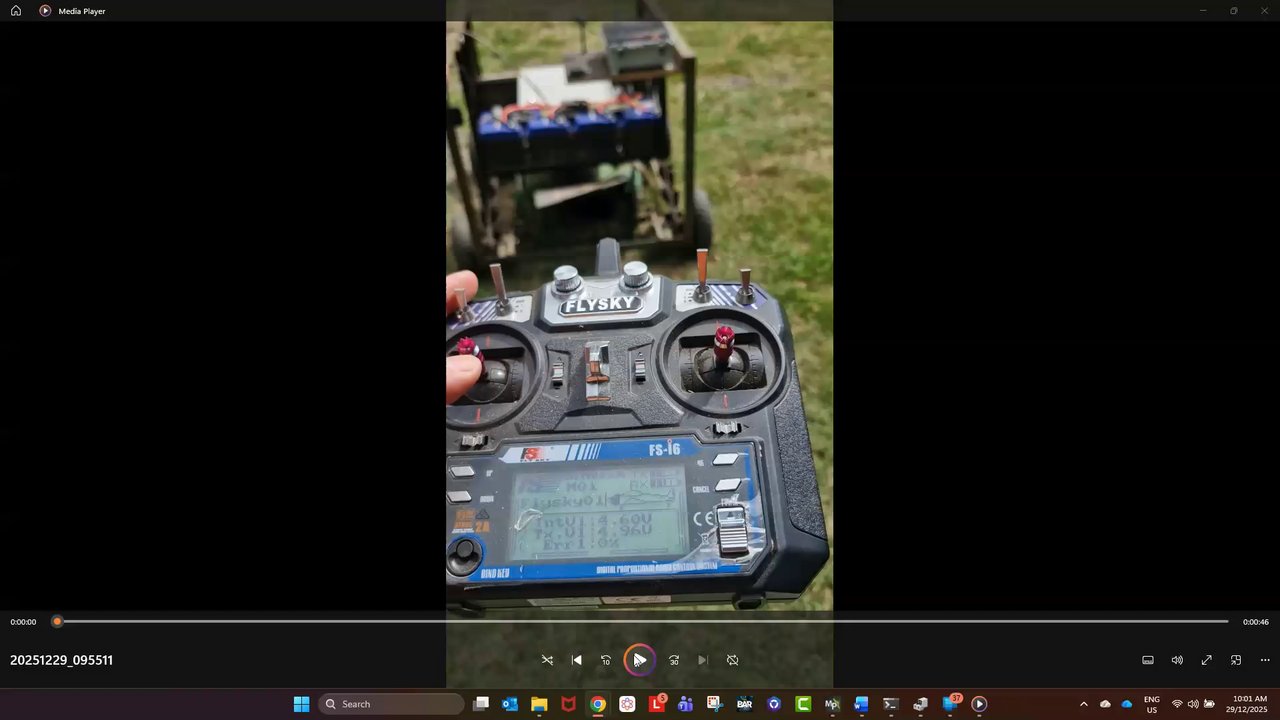
Task: Open Terminal from taskbar
Action: pos(891,704)
